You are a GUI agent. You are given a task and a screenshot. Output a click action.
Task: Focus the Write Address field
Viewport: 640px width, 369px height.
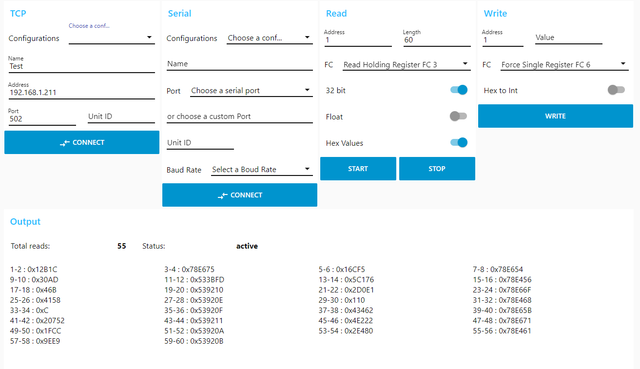coord(503,40)
